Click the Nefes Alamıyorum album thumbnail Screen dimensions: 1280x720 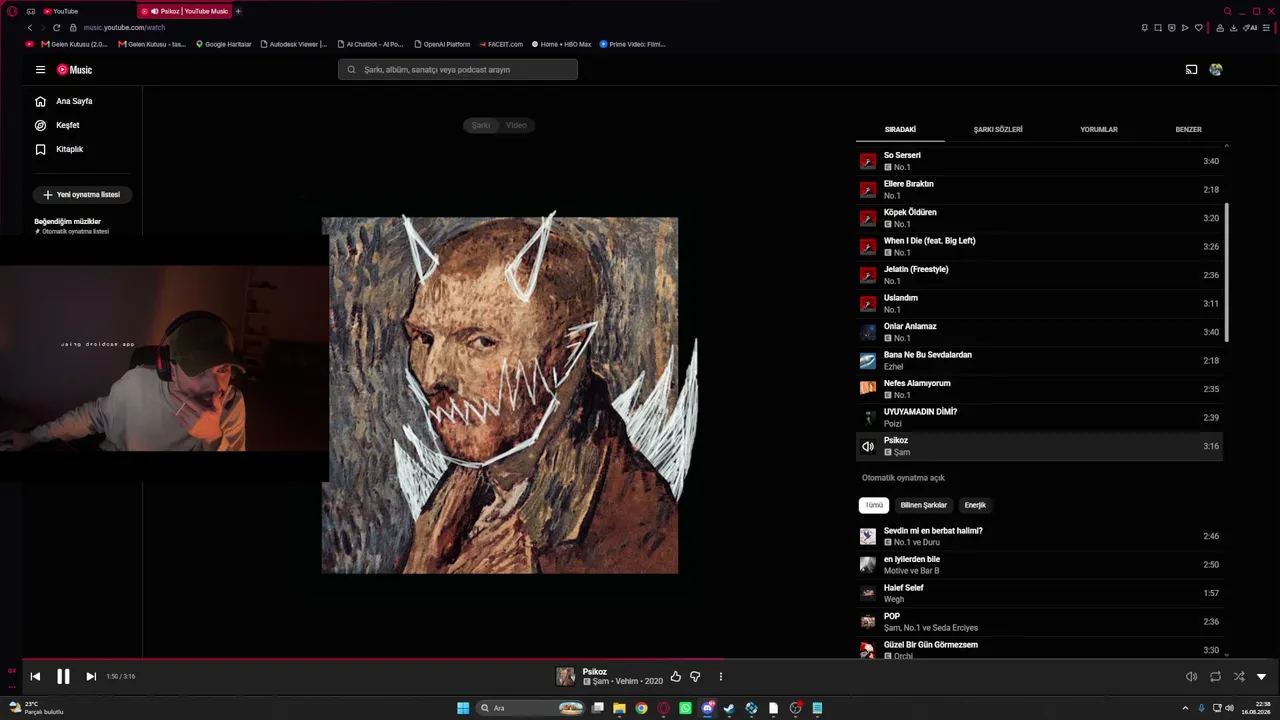(x=868, y=389)
